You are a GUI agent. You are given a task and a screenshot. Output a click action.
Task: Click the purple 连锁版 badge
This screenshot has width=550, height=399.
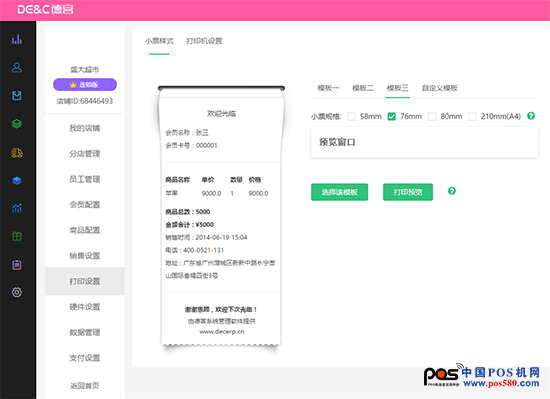click(x=85, y=84)
